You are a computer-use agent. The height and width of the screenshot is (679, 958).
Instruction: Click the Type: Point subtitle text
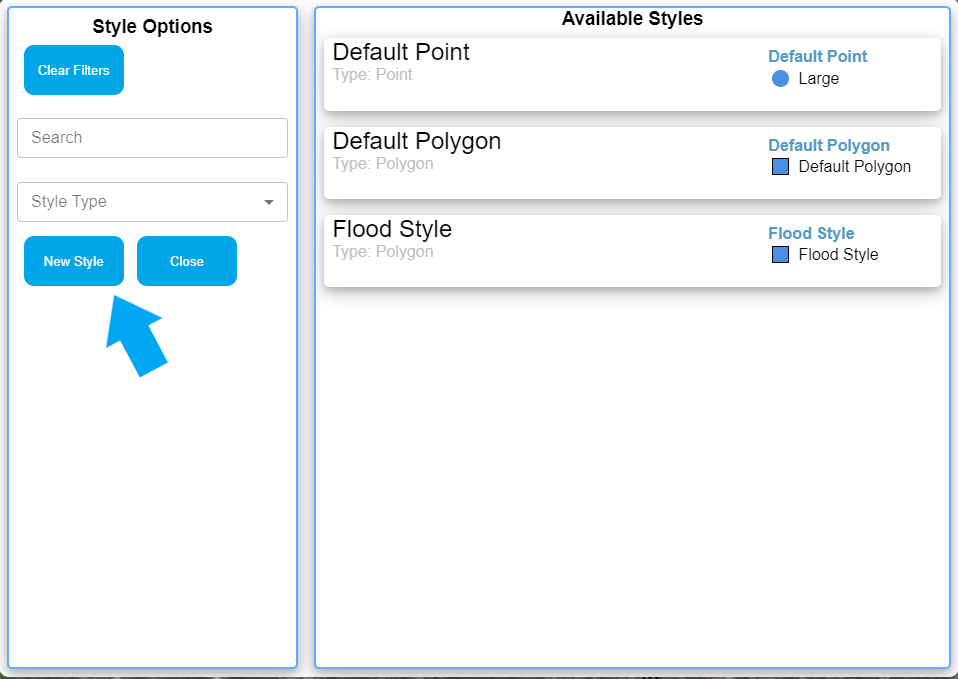coord(372,75)
